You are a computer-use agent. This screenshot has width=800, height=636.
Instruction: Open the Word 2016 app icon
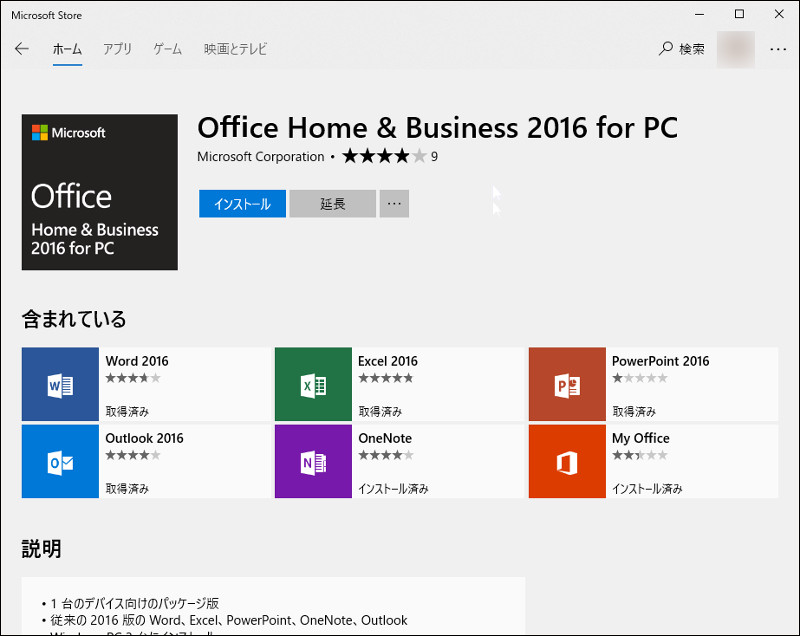point(60,384)
